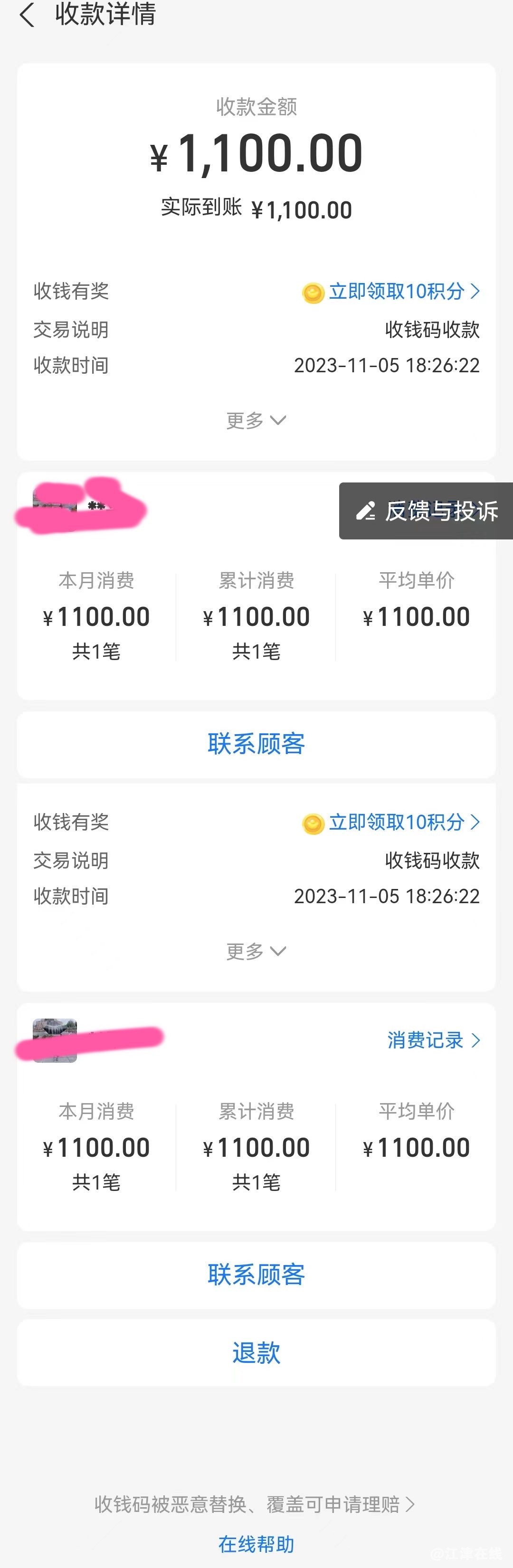
Task: Tap chevron next to first 立即领取10积分
Action: (x=475, y=291)
